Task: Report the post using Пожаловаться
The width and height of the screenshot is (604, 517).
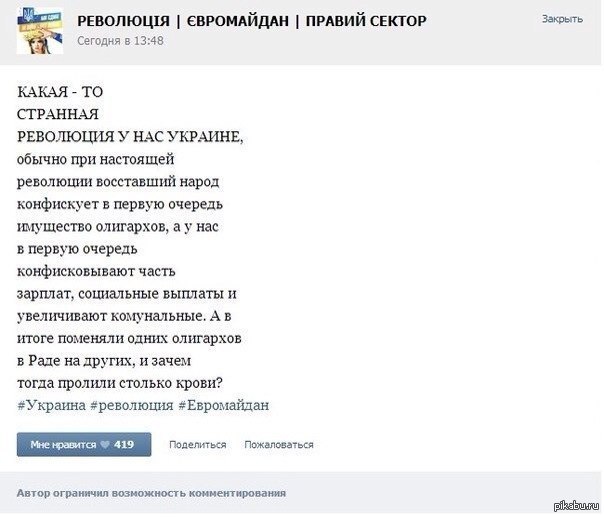Action: coord(279,445)
